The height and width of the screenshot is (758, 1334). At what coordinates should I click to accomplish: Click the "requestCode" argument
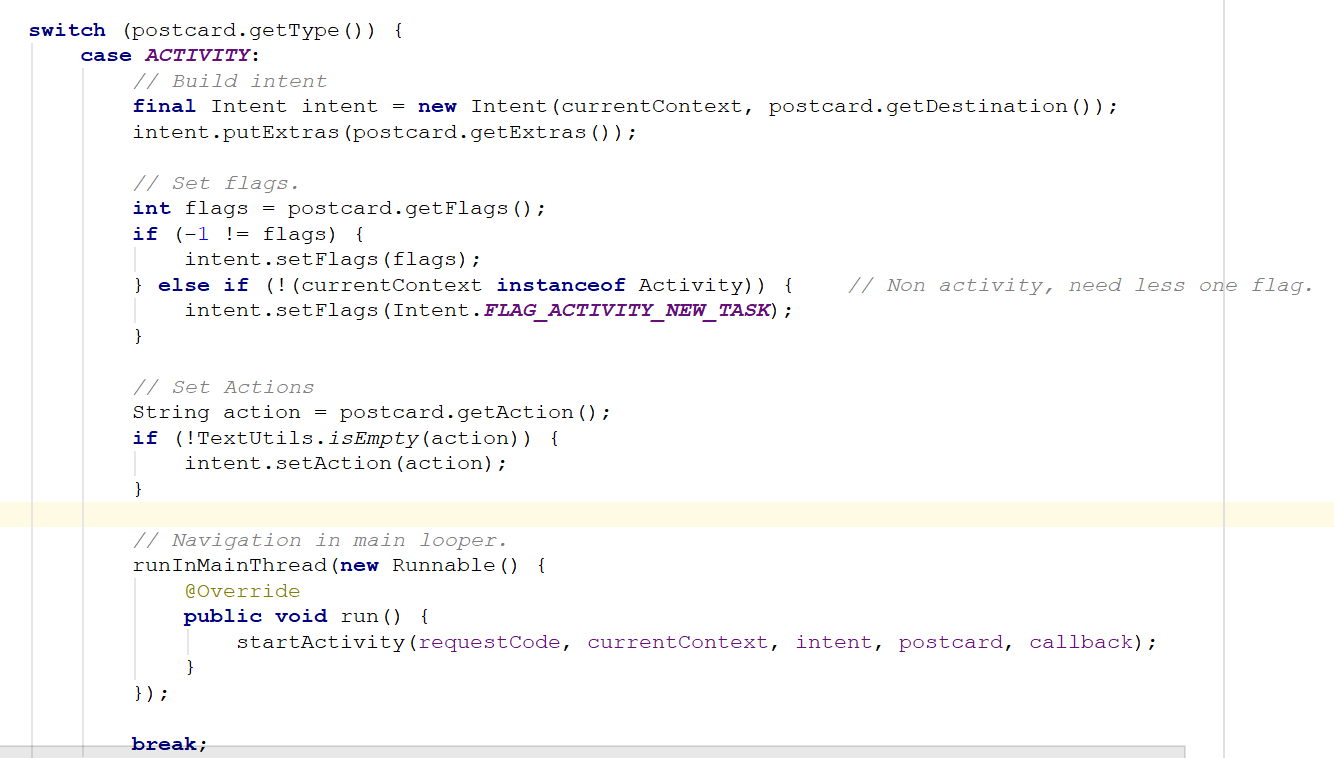489,642
